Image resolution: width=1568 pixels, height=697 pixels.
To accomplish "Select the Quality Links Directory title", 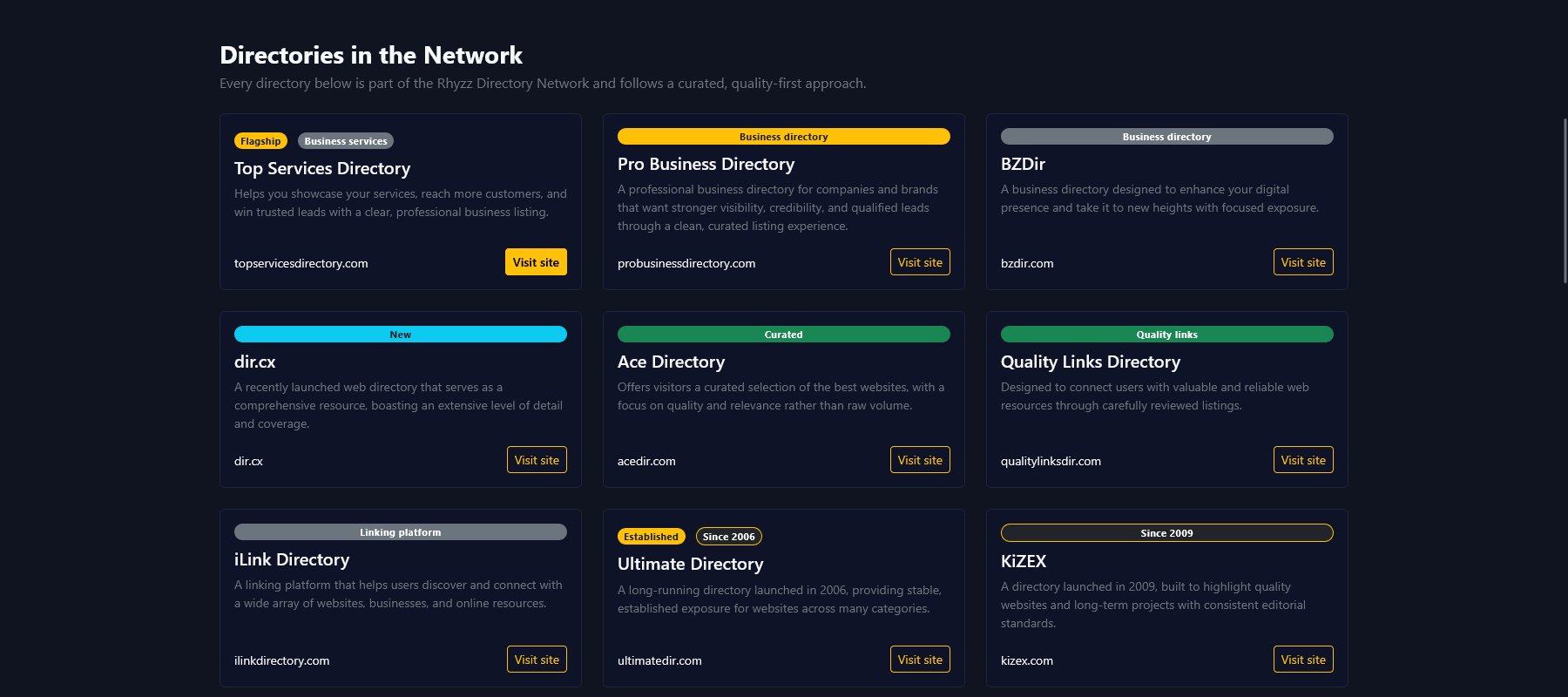I will click(x=1090, y=362).
